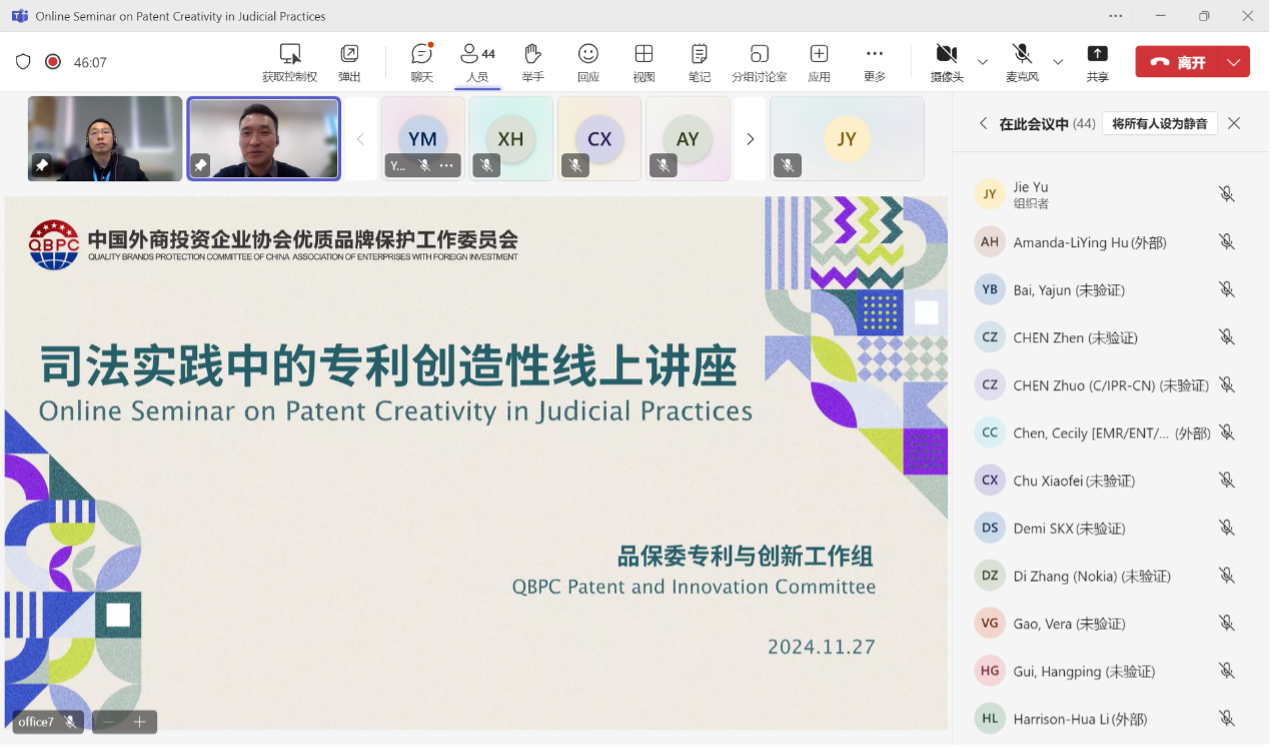
Task: Click the muted mic on the YM tile
Action: tap(424, 165)
